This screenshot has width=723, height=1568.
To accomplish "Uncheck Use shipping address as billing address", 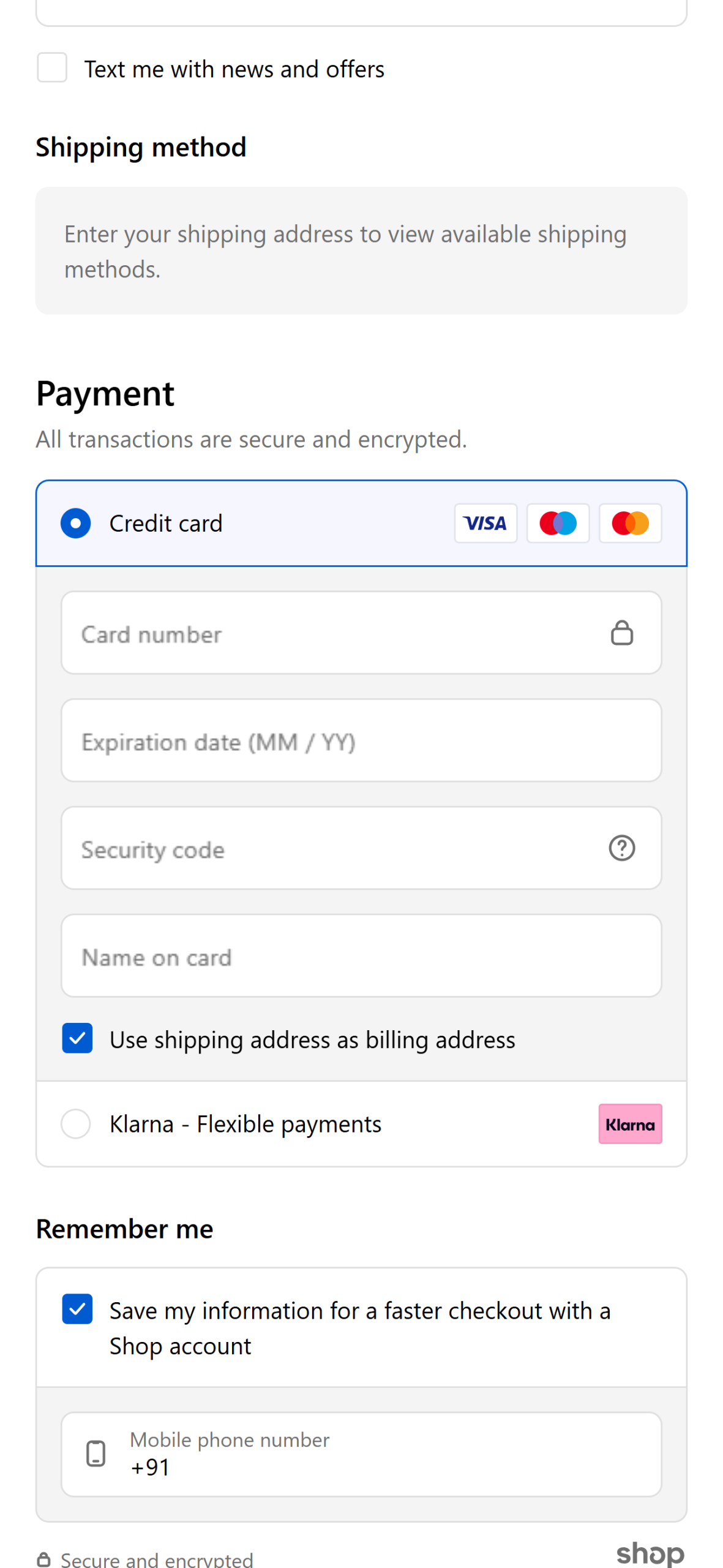I will 77,1038.
